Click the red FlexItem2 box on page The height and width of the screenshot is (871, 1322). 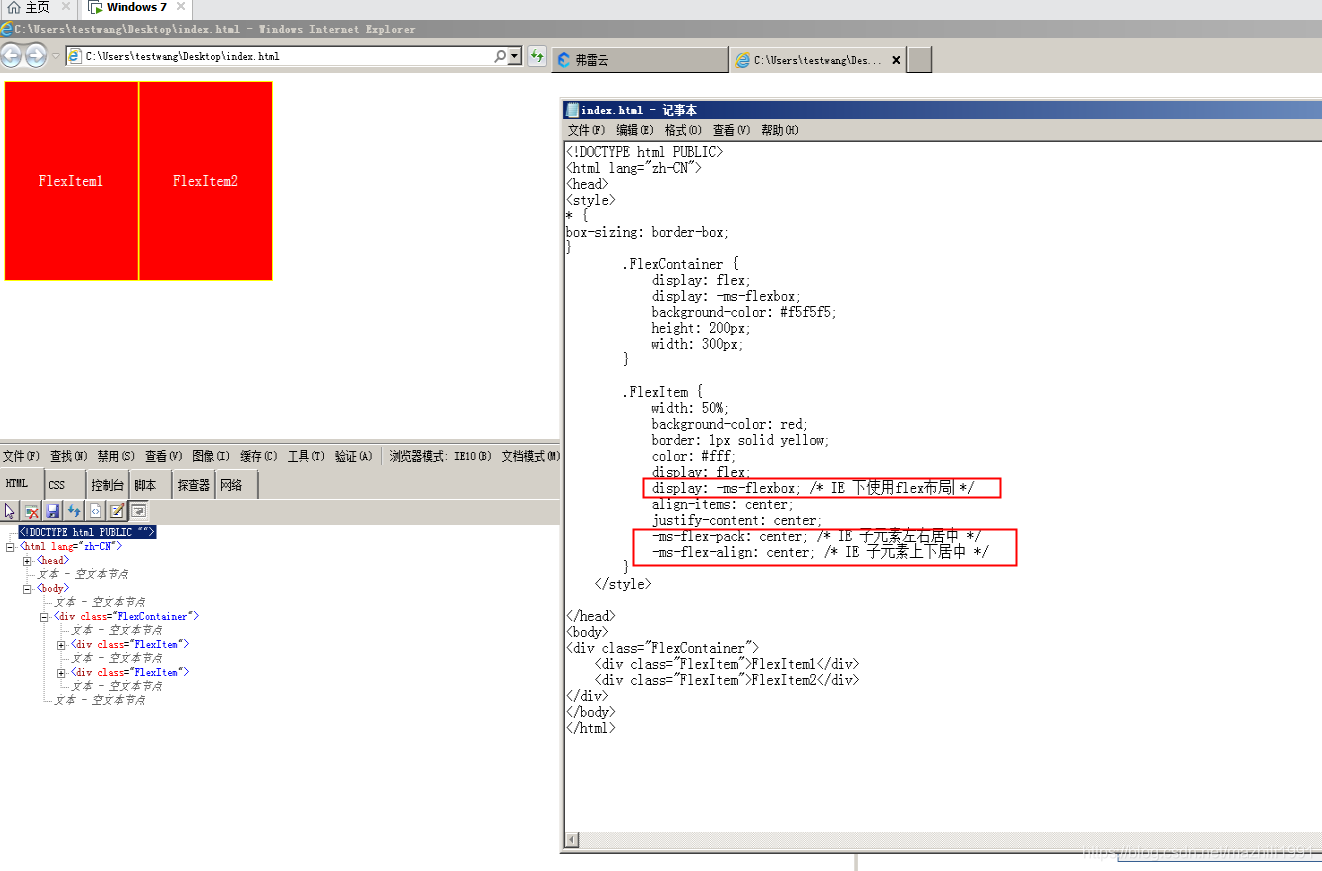click(x=205, y=181)
